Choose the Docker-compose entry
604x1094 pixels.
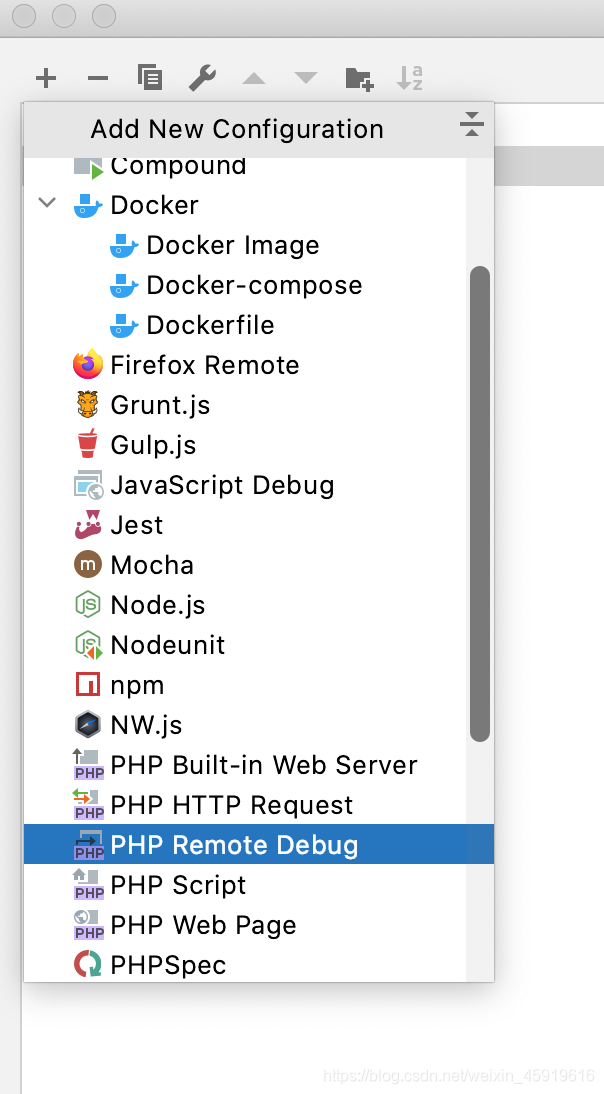click(255, 284)
